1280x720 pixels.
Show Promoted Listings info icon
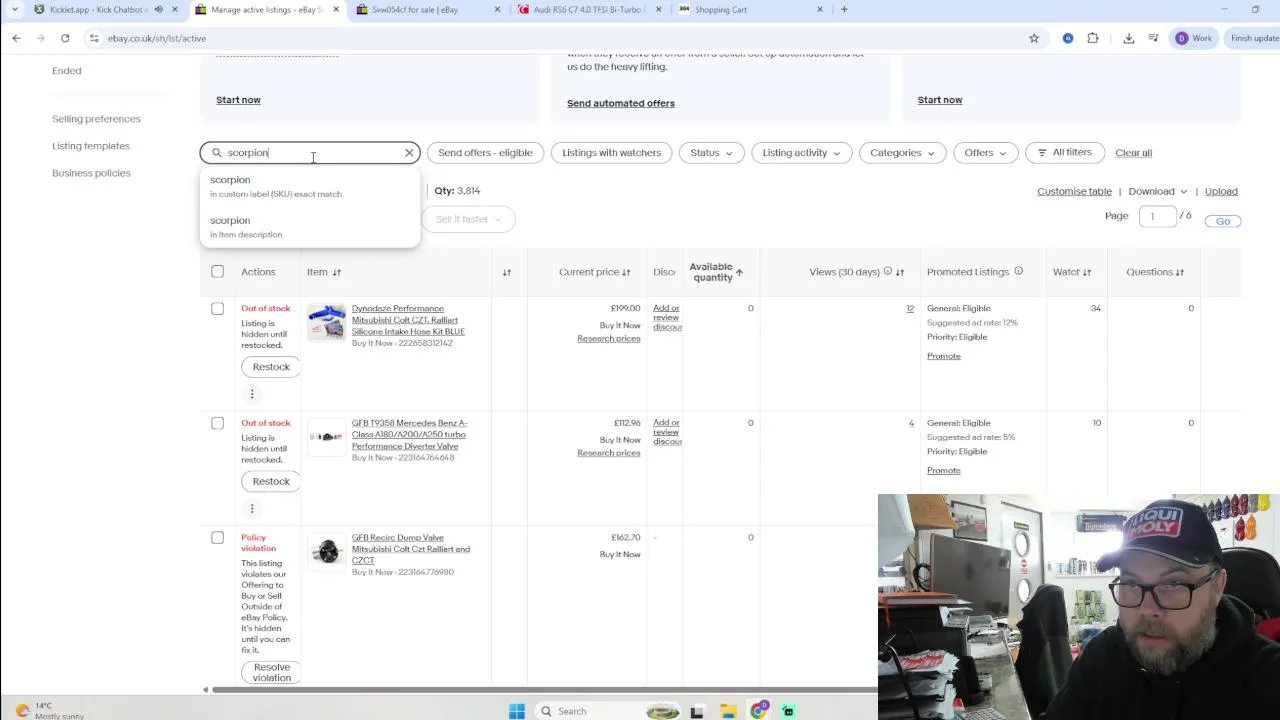point(1018,271)
